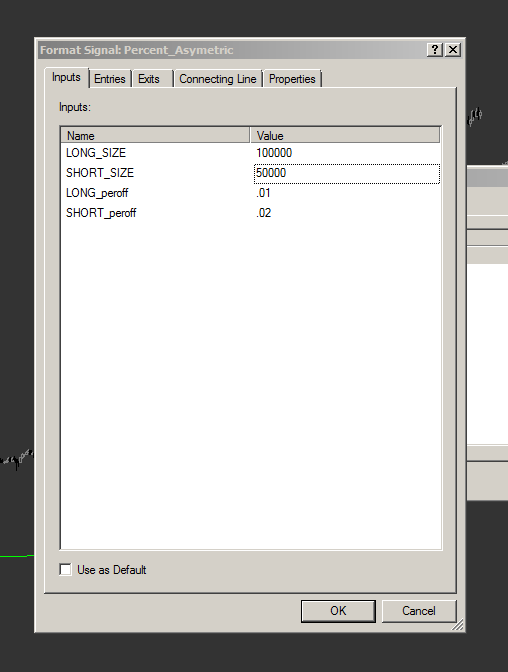Click the dialog resize grip corner
The width and height of the screenshot is (508, 672).
coord(458,625)
